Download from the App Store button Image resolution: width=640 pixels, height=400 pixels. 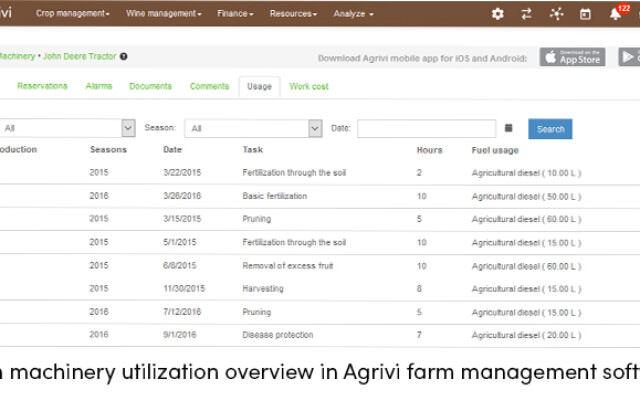pos(572,57)
